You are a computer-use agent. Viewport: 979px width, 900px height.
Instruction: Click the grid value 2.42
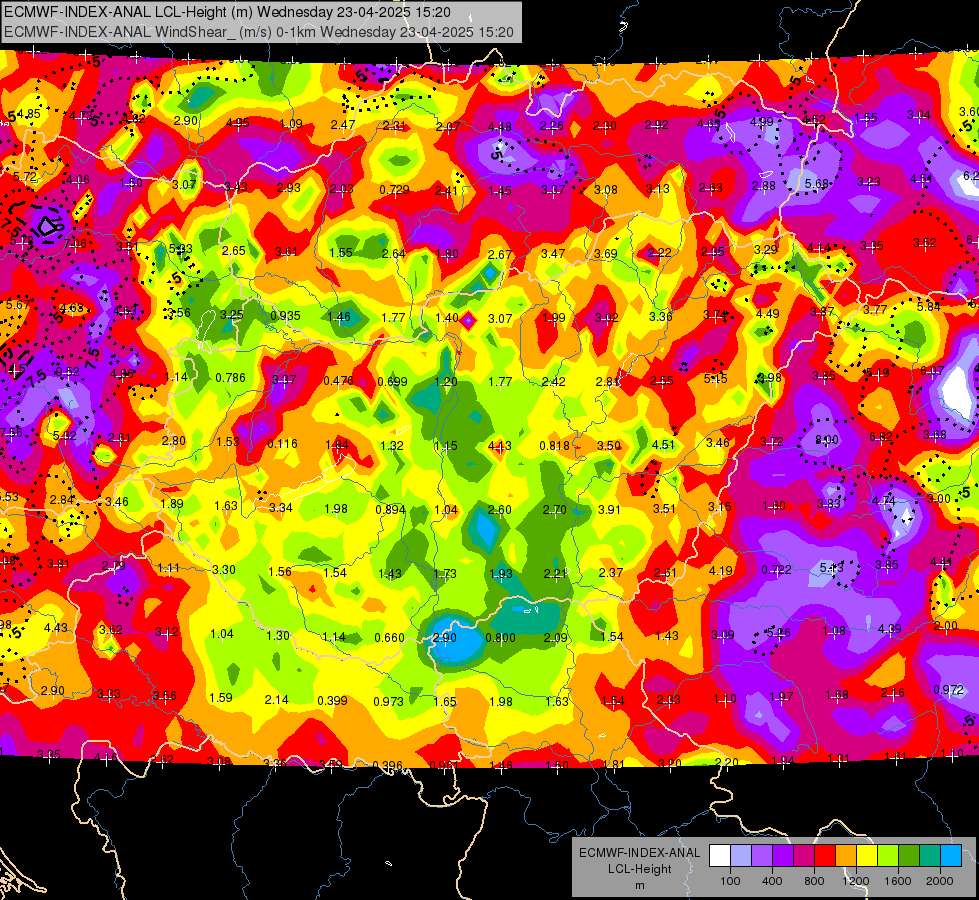(554, 381)
